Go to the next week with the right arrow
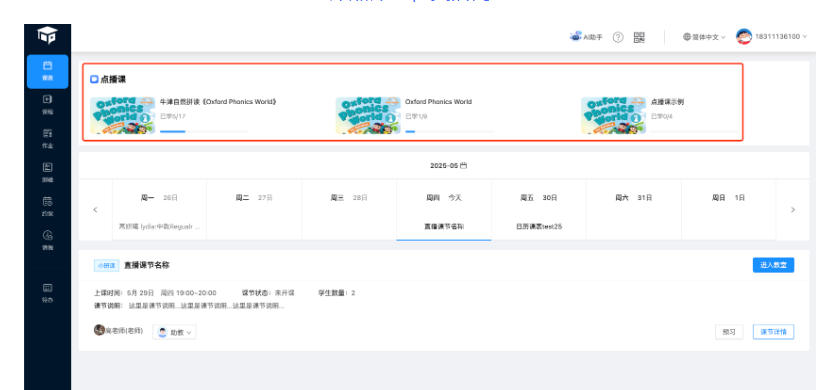The image size is (816, 390). click(793, 210)
